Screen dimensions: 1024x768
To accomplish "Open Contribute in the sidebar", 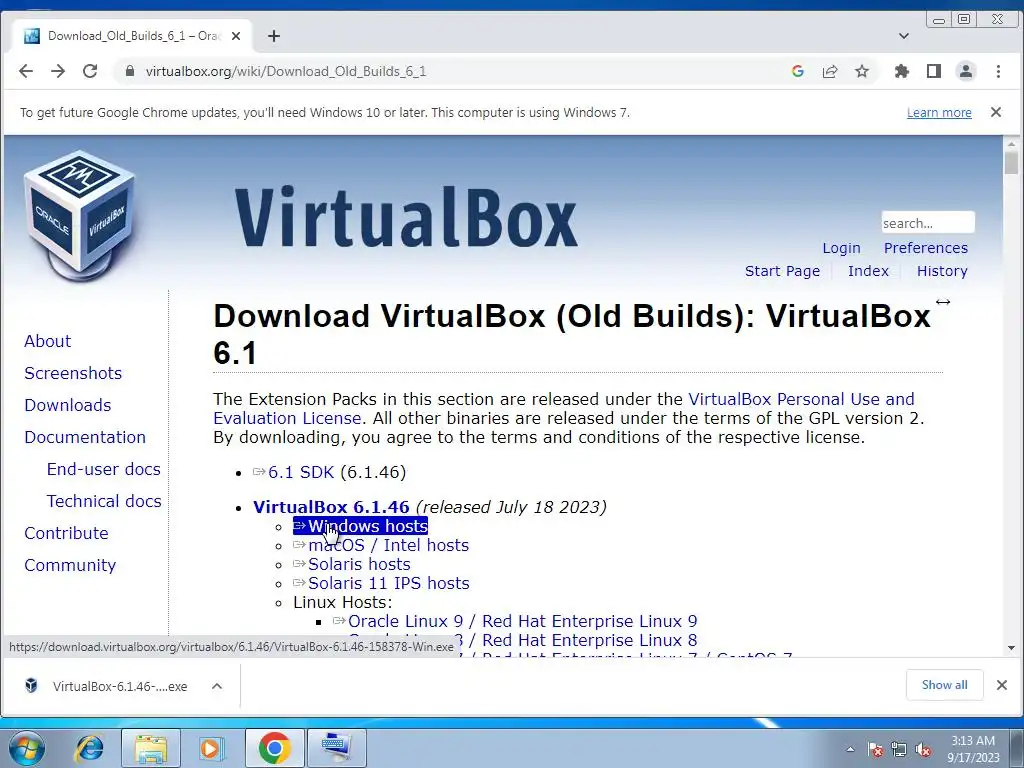I will click(x=67, y=533).
